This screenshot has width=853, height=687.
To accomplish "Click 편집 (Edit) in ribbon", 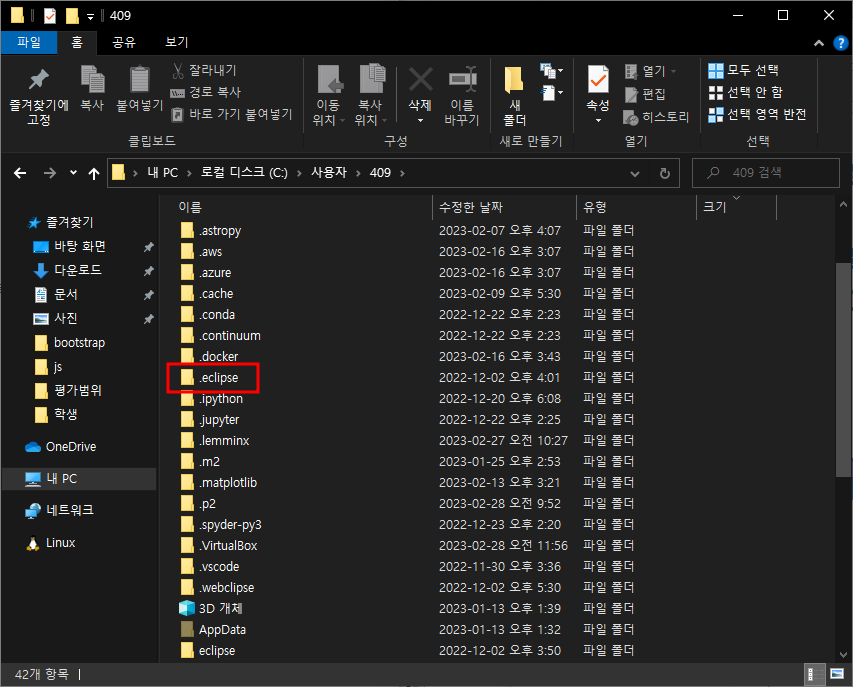I will (645, 94).
